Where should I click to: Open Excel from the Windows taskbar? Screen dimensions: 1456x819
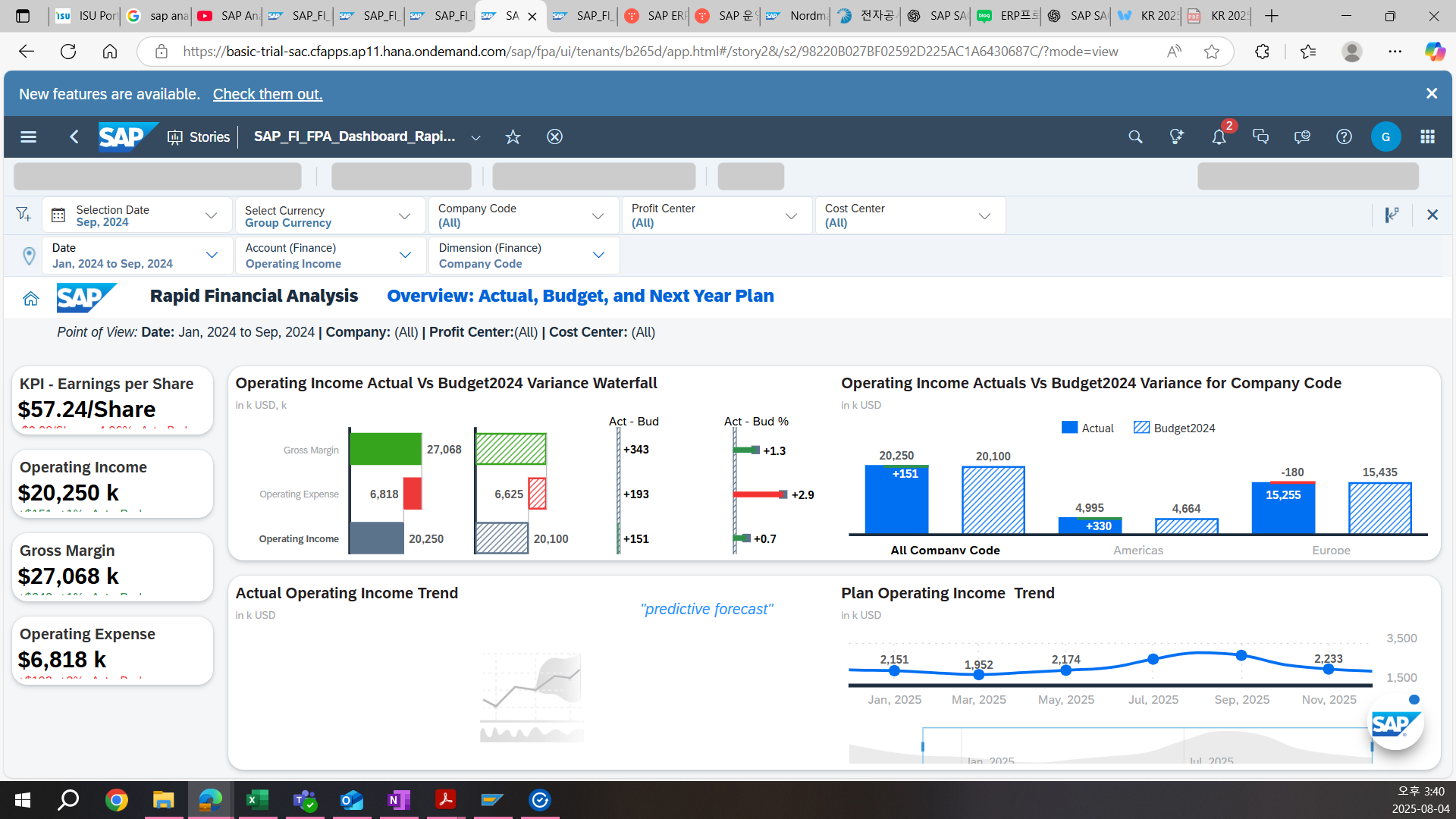[x=257, y=799]
